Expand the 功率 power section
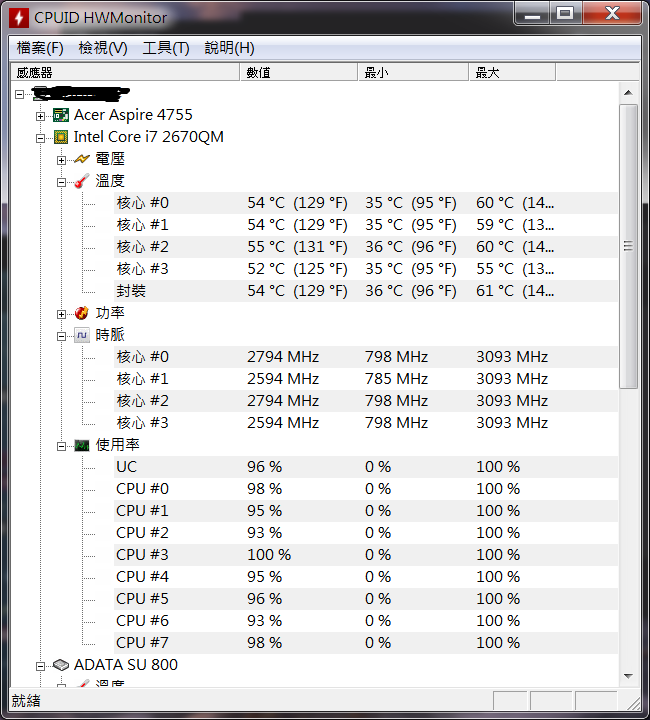The height and width of the screenshot is (720, 650). pyautogui.click(x=62, y=315)
